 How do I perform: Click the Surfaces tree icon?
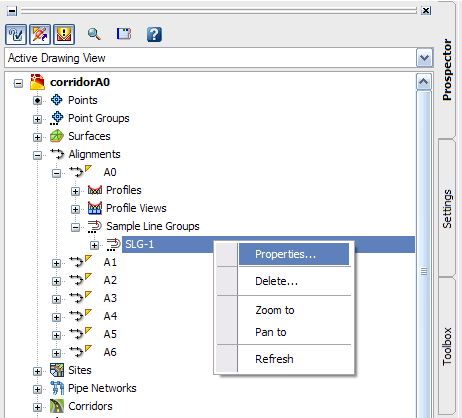pyautogui.click(x=57, y=136)
